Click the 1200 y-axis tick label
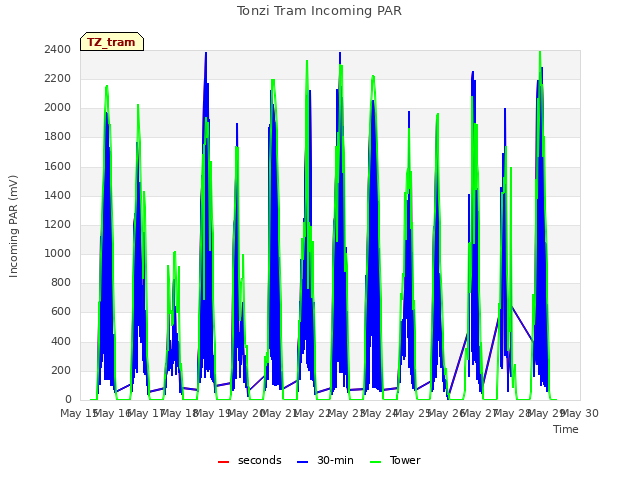Viewport: 640px width, 480px height. (58, 224)
